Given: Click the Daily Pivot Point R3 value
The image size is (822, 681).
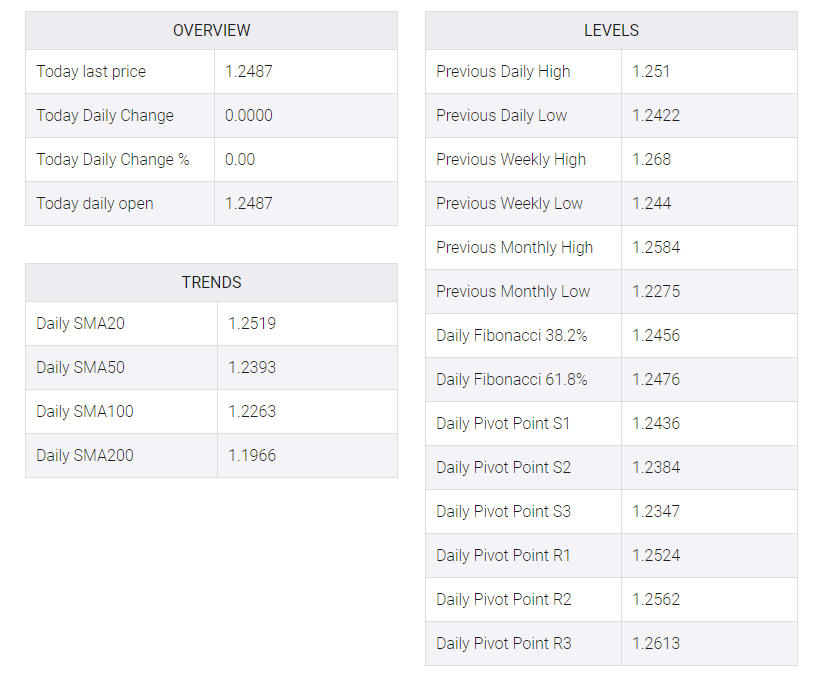Looking at the screenshot, I should 656,644.
